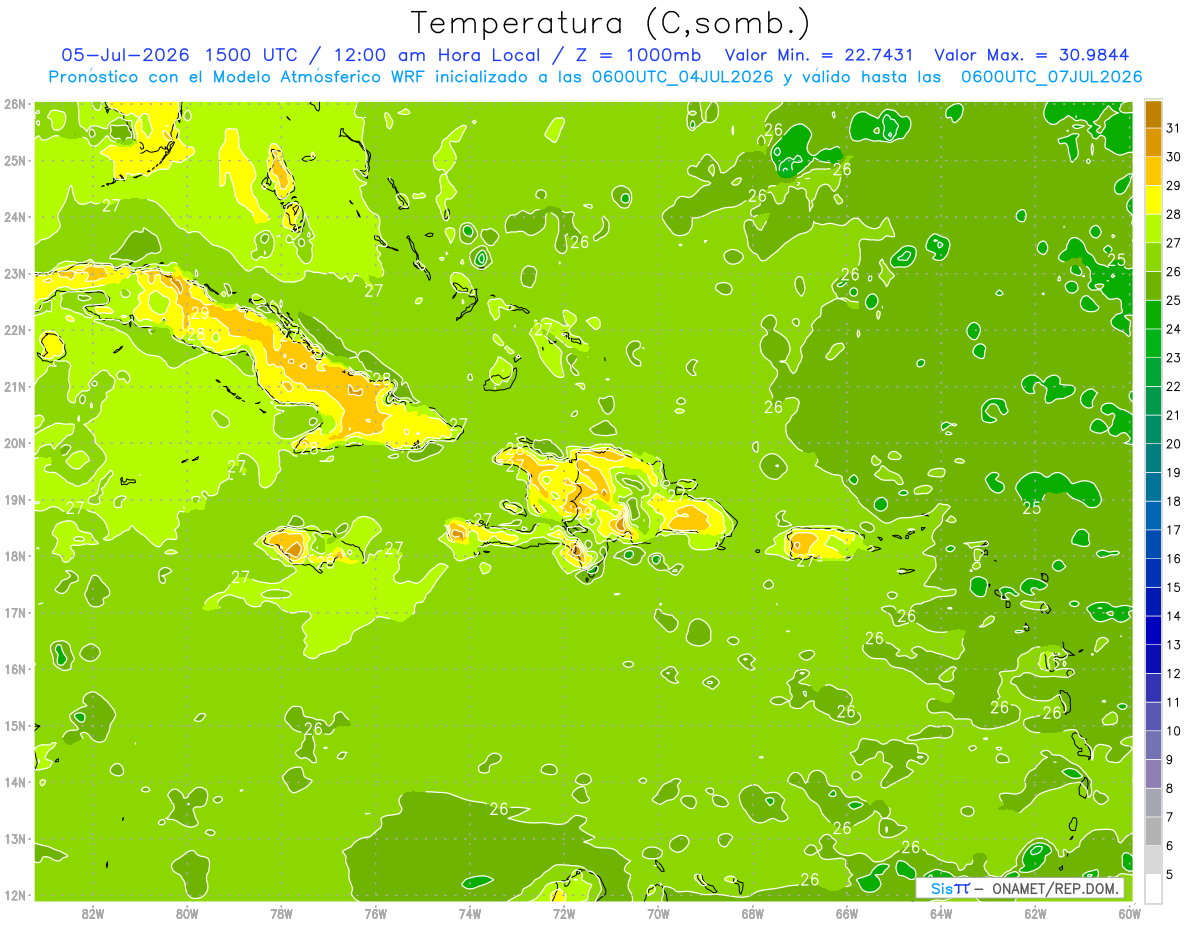The height and width of the screenshot is (927, 1200).
Task: Click the 70W longitude axis label
Action: coord(658,913)
